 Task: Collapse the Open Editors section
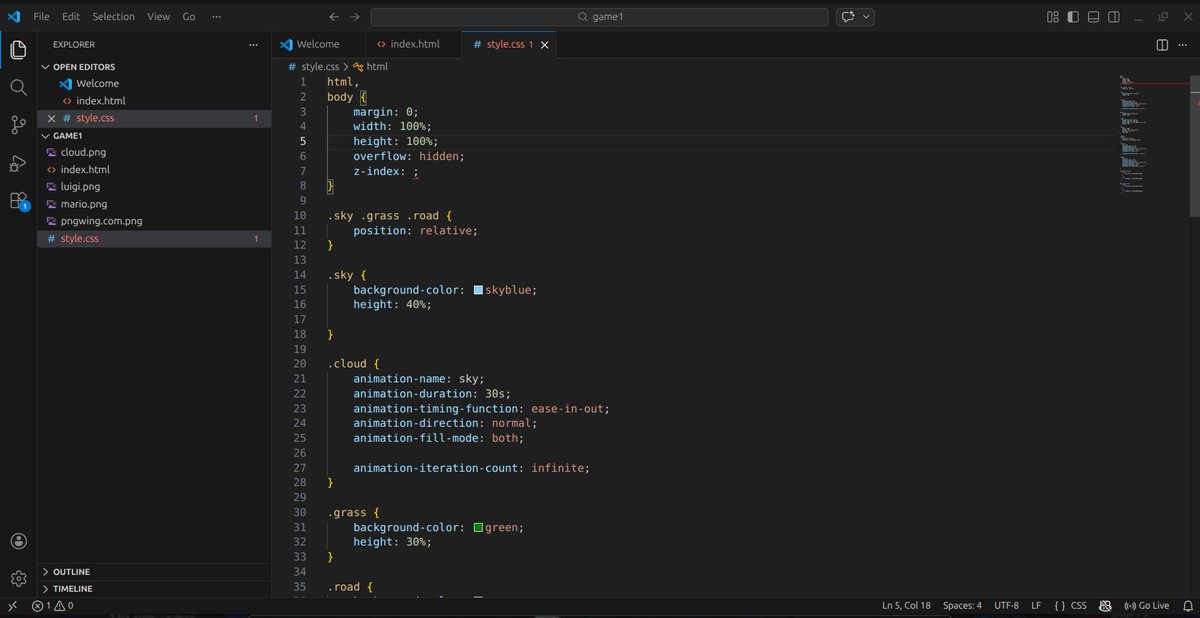pos(84,67)
